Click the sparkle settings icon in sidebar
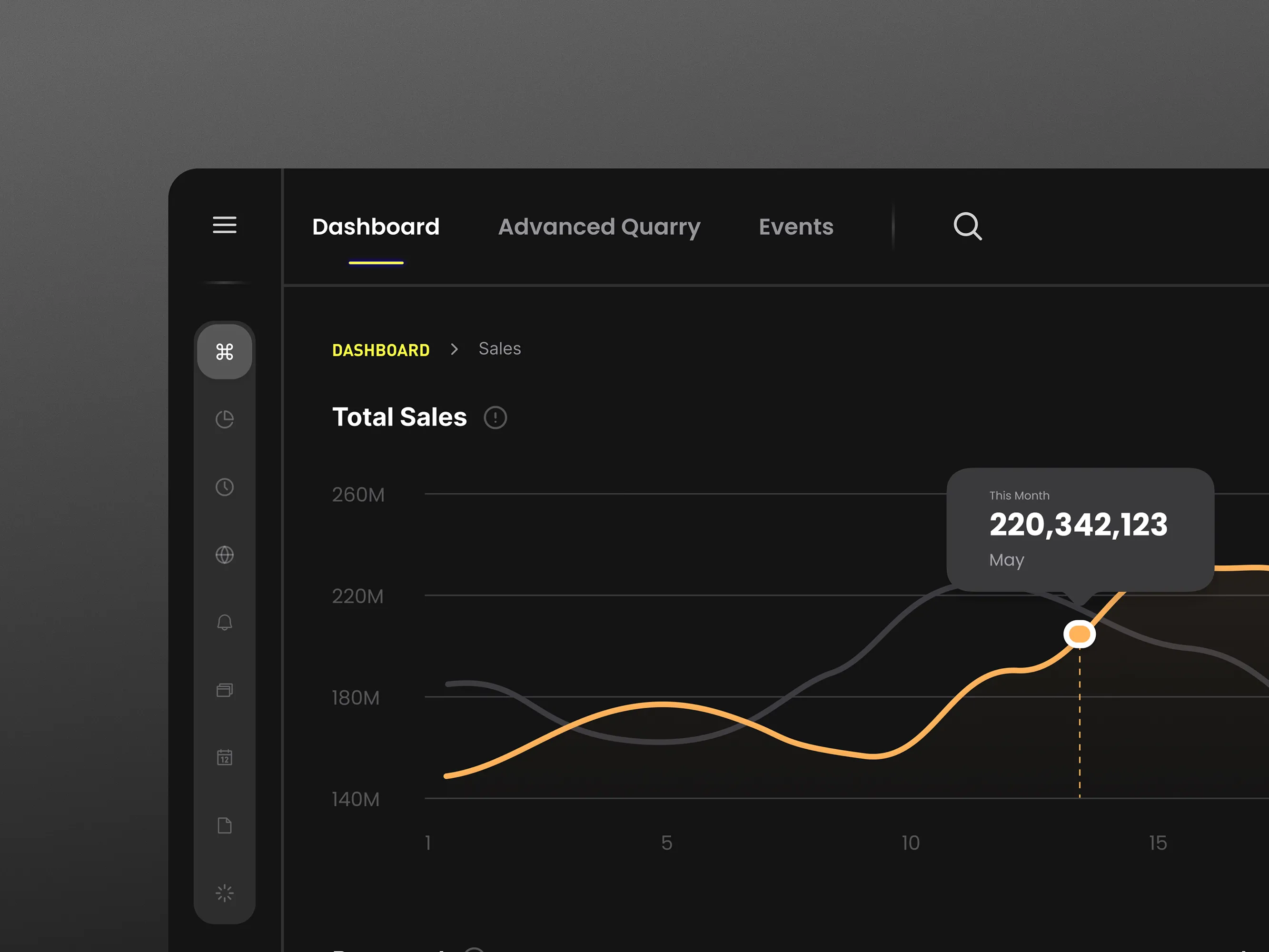This screenshot has height=952, width=1269. tap(224, 893)
